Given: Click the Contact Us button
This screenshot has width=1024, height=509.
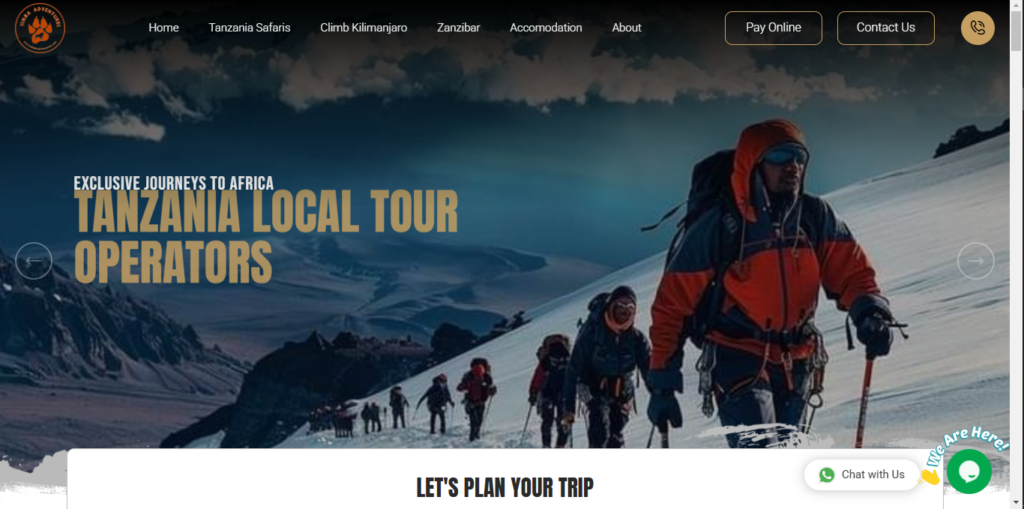Looking at the screenshot, I should pos(886,28).
